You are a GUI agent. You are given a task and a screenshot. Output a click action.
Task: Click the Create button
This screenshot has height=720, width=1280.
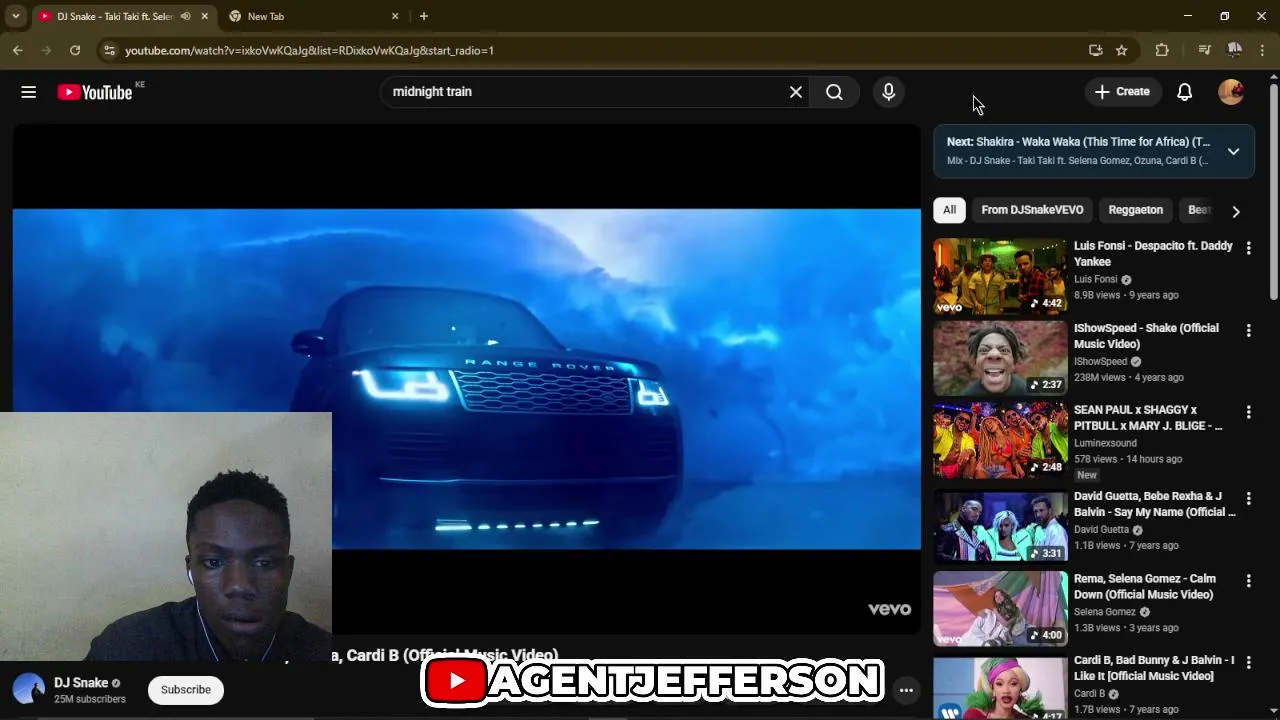tap(1123, 92)
